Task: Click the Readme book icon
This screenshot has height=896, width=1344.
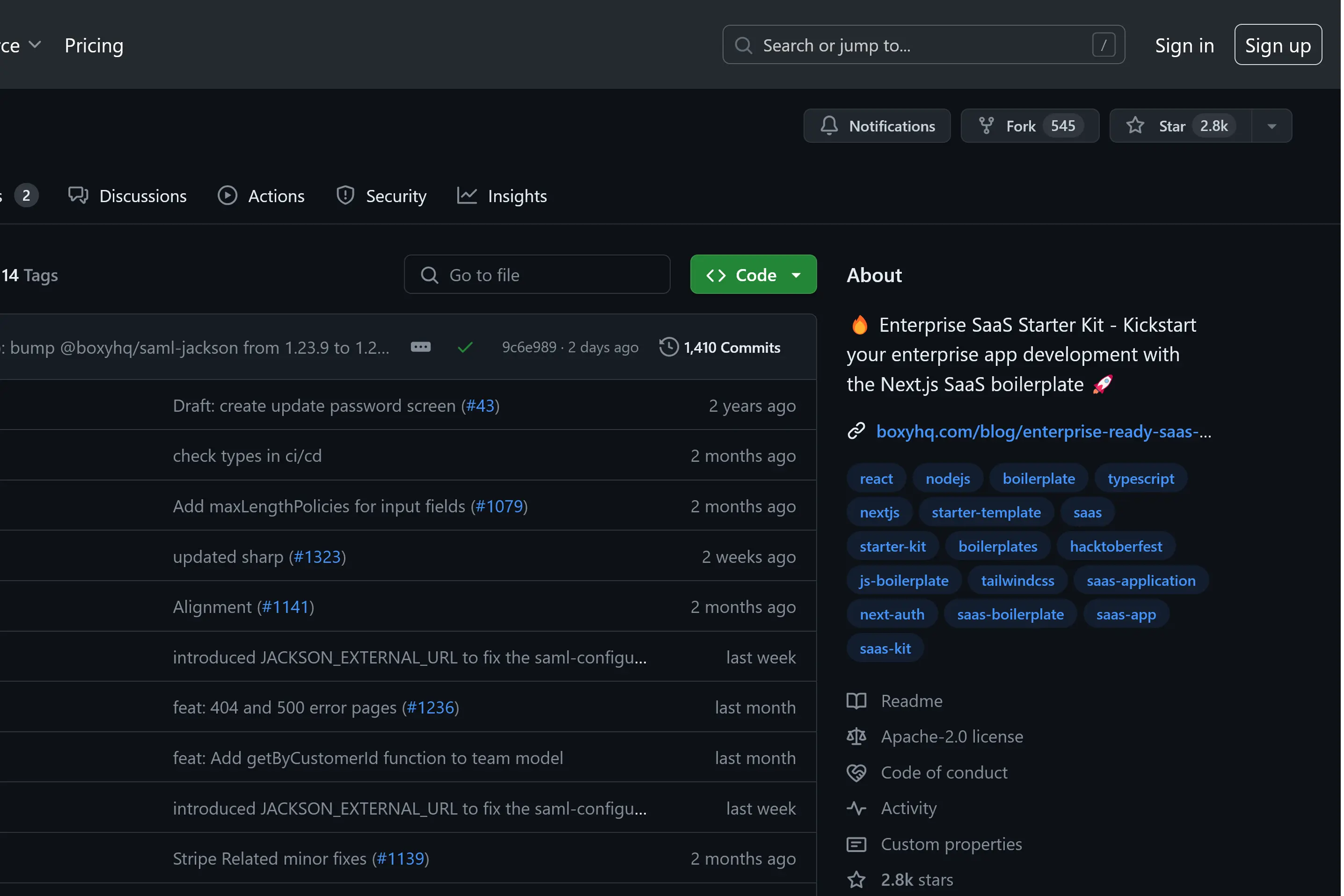Action: click(x=856, y=701)
